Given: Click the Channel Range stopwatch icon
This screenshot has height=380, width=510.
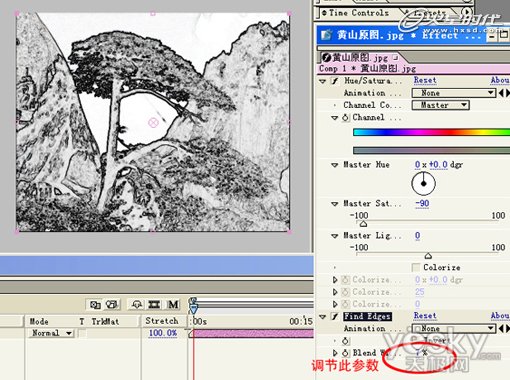Looking at the screenshot, I should click(x=345, y=117).
